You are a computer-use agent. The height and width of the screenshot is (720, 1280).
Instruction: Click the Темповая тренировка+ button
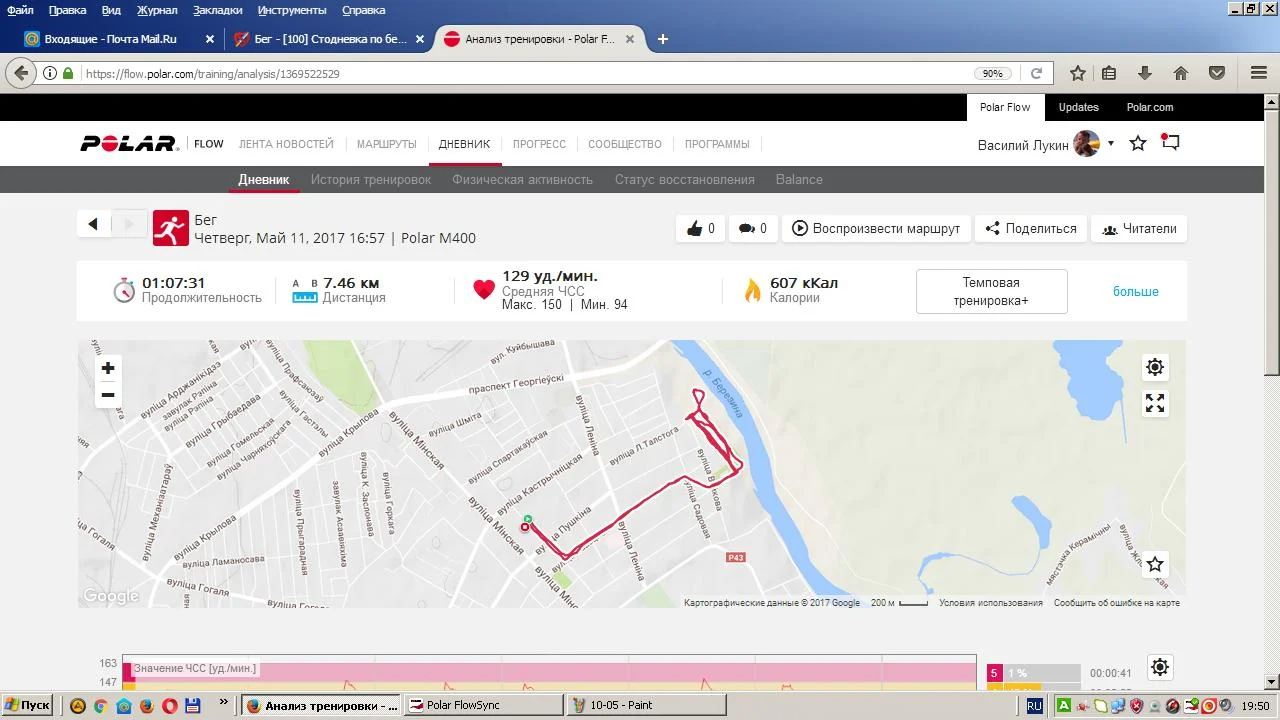pyautogui.click(x=991, y=292)
